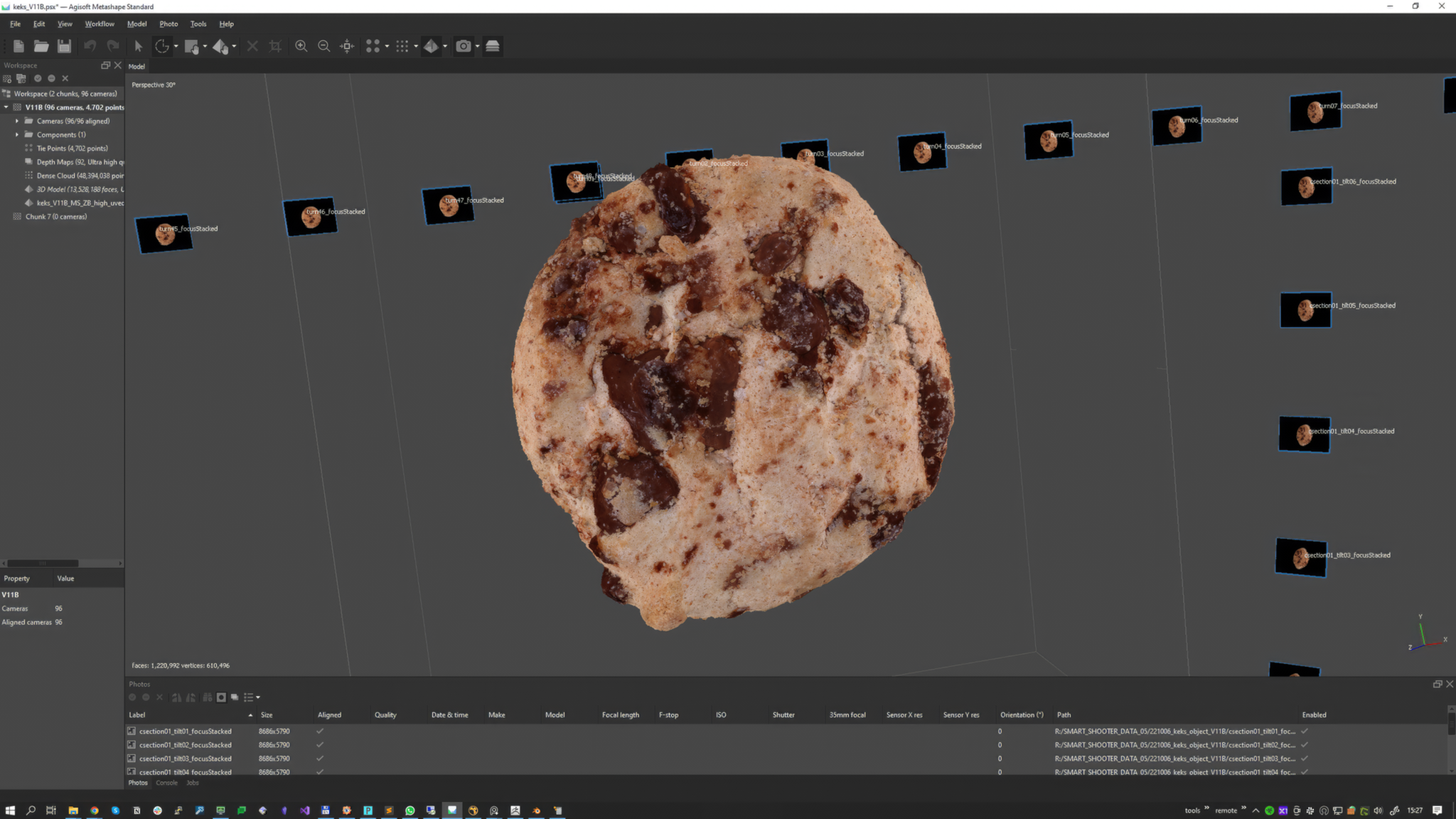Expand the Cameras folder in Workspace

(x=17, y=121)
